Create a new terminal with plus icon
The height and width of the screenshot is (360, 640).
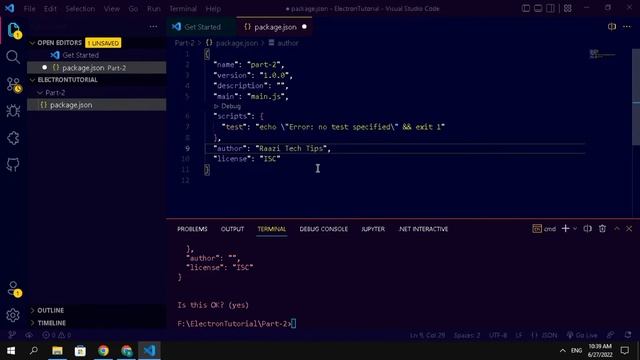(x=565, y=229)
